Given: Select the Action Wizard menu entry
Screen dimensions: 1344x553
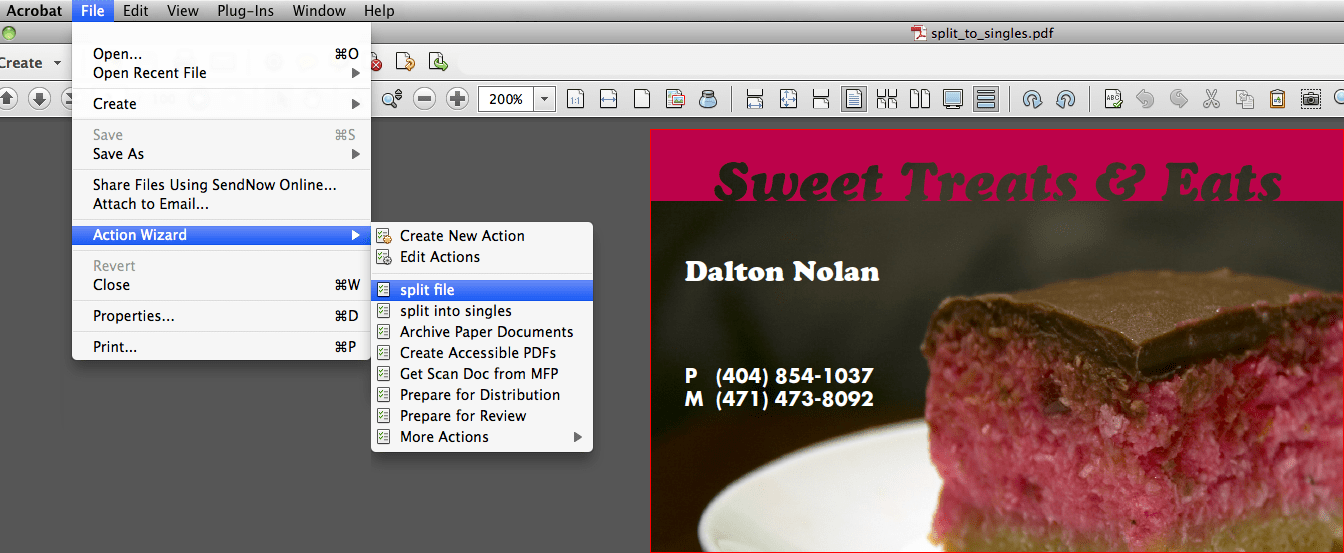Looking at the screenshot, I should 221,235.
